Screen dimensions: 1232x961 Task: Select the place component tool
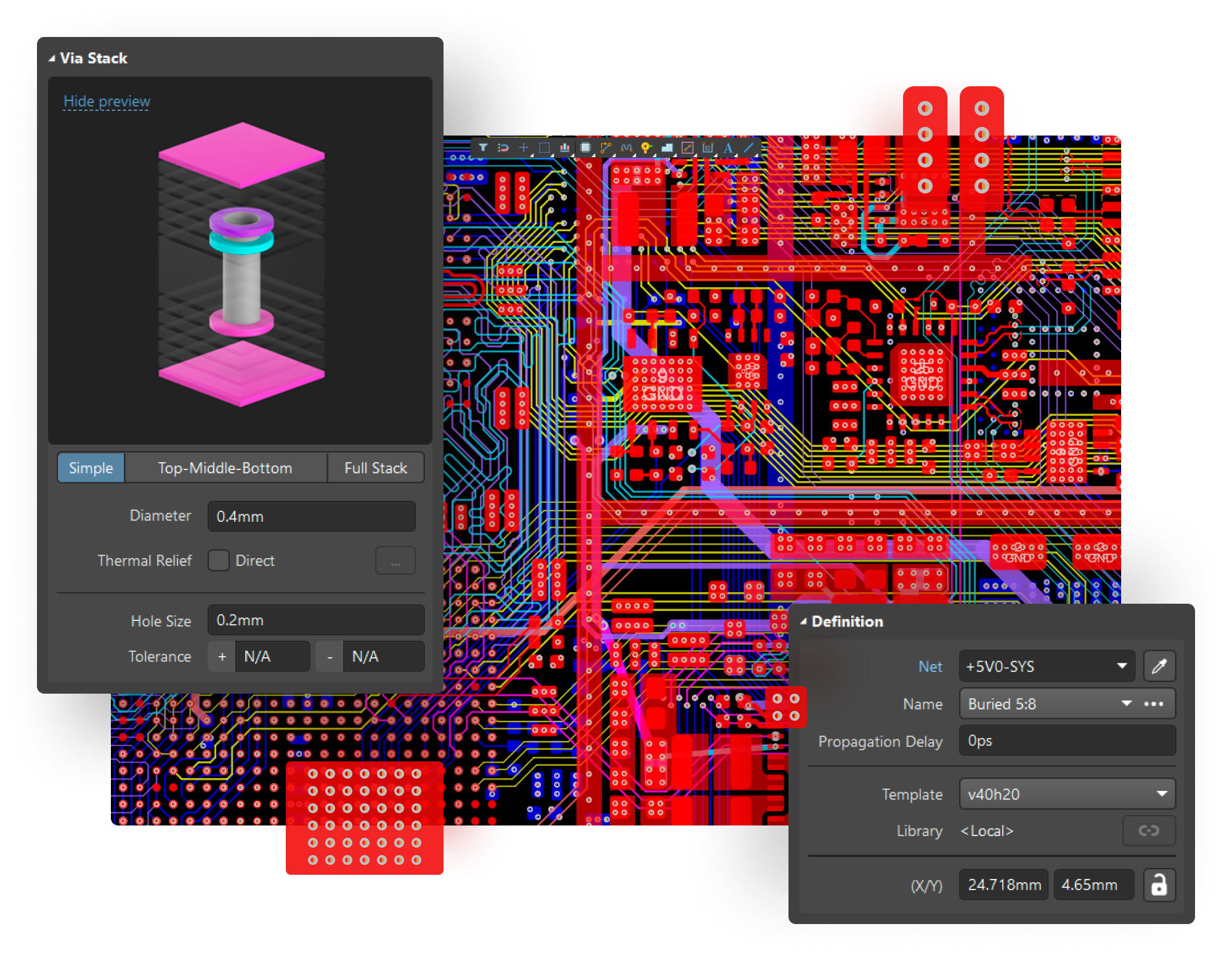click(585, 148)
